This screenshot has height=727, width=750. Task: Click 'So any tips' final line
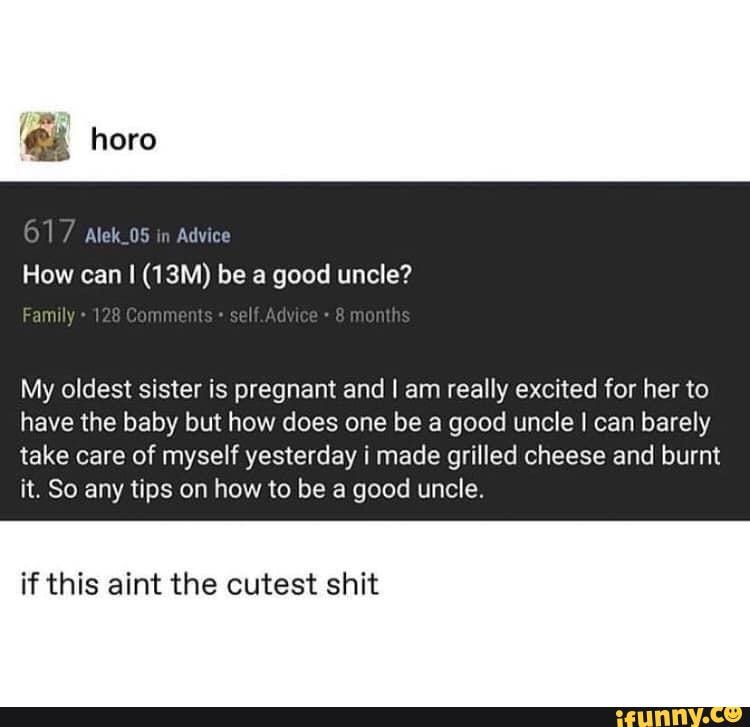click(252, 489)
